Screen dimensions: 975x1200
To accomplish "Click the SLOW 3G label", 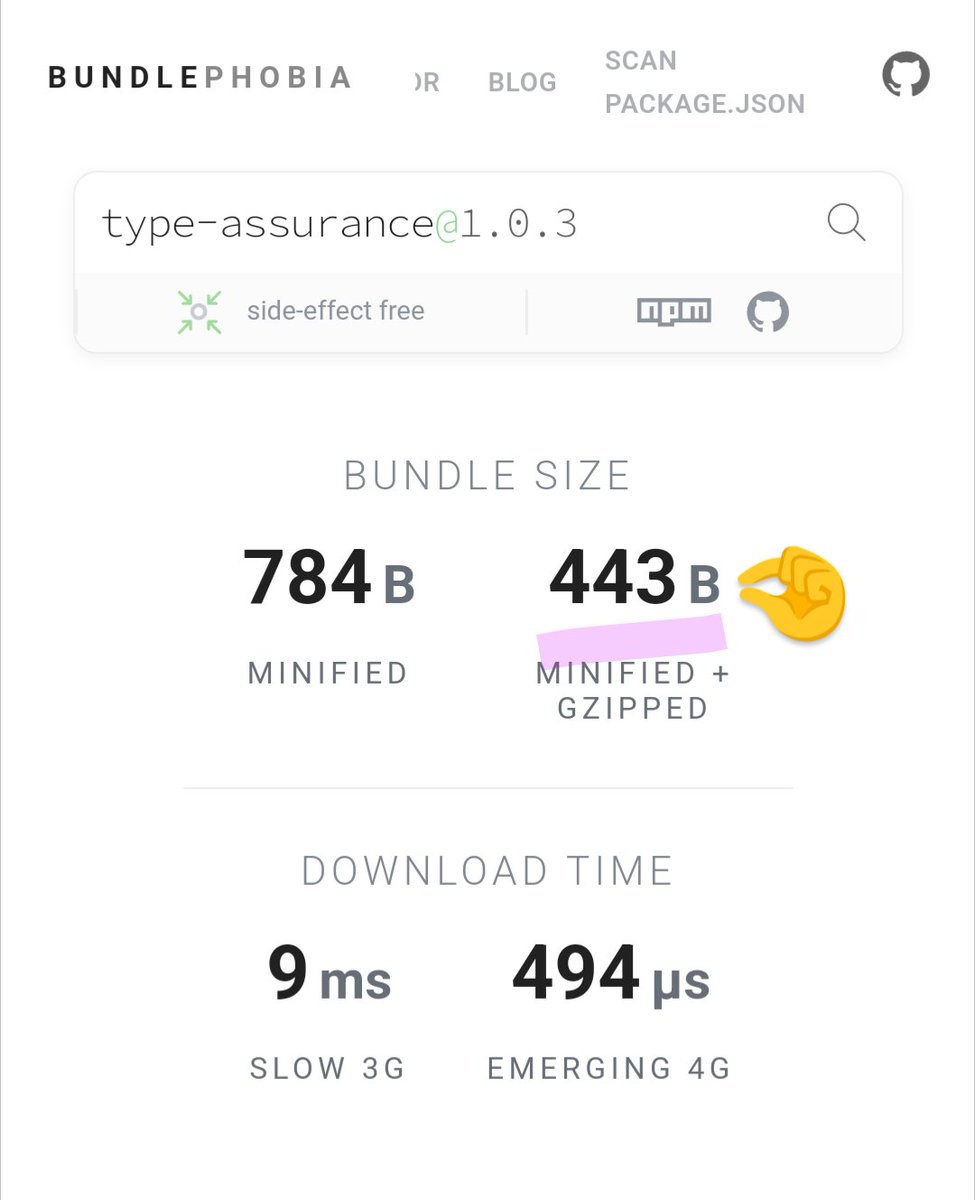I will click(328, 1068).
